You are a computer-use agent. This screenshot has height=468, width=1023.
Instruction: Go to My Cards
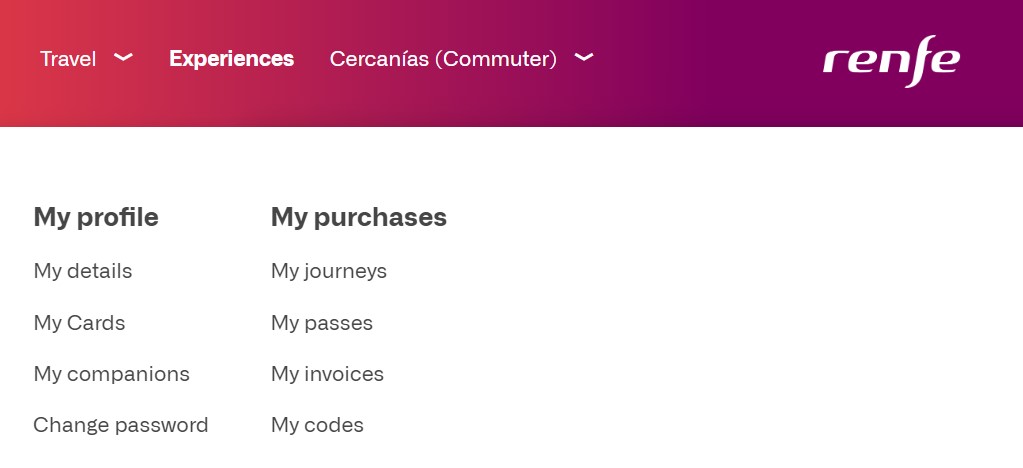(79, 323)
